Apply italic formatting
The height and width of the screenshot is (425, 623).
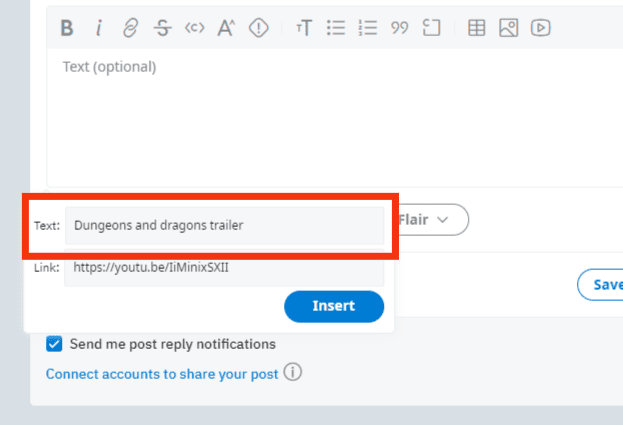[x=99, y=28]
